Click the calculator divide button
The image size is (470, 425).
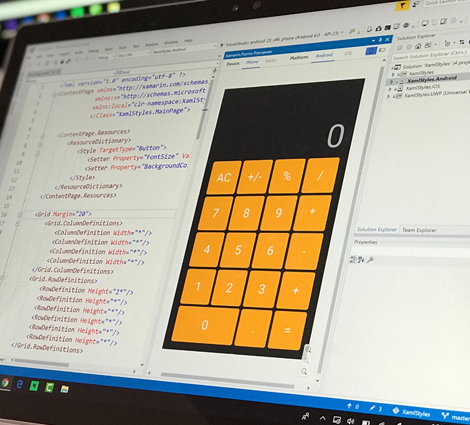320,175
